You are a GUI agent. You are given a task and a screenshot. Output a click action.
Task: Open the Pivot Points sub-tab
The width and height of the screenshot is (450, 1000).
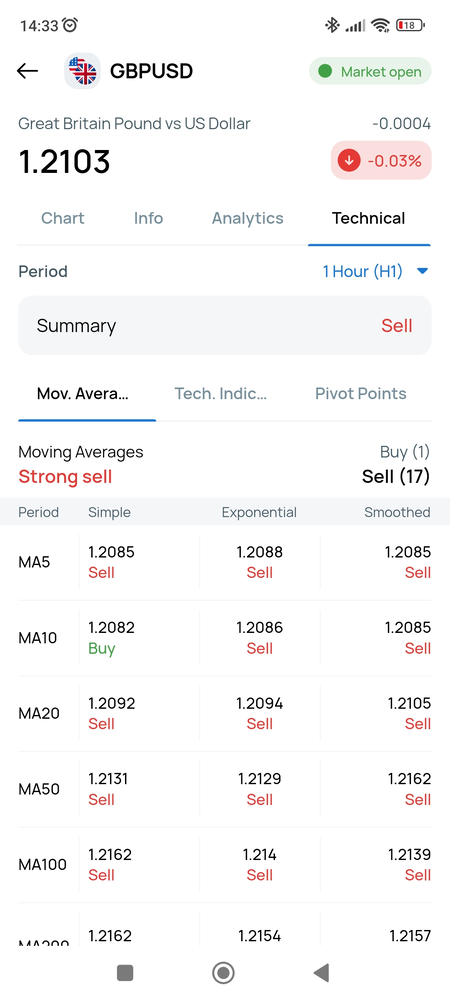click(361, 393)
